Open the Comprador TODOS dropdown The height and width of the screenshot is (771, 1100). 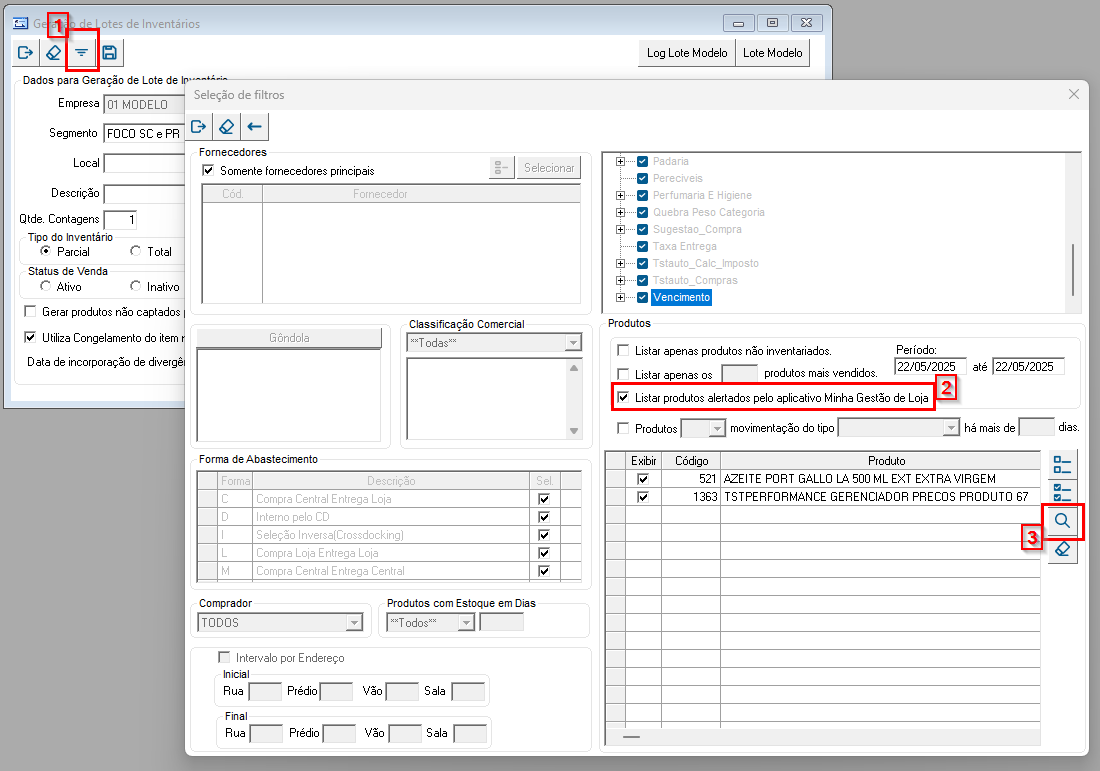point(354,623)
